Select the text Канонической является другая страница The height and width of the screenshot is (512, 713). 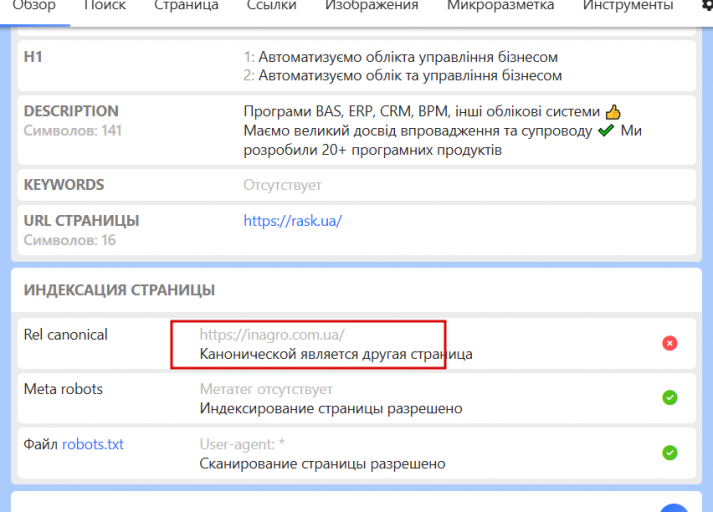pos(336,354)
